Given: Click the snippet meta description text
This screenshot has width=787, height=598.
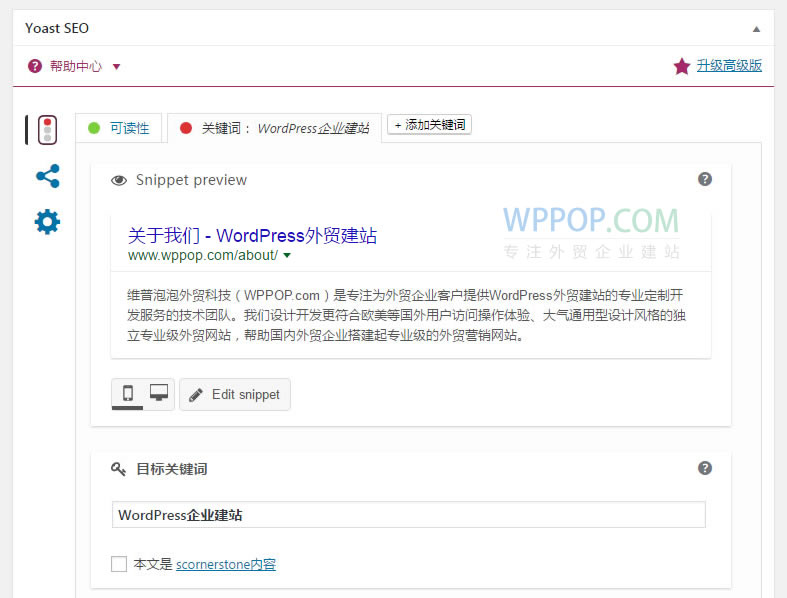Looking at the screenshot, I should 406,315.
